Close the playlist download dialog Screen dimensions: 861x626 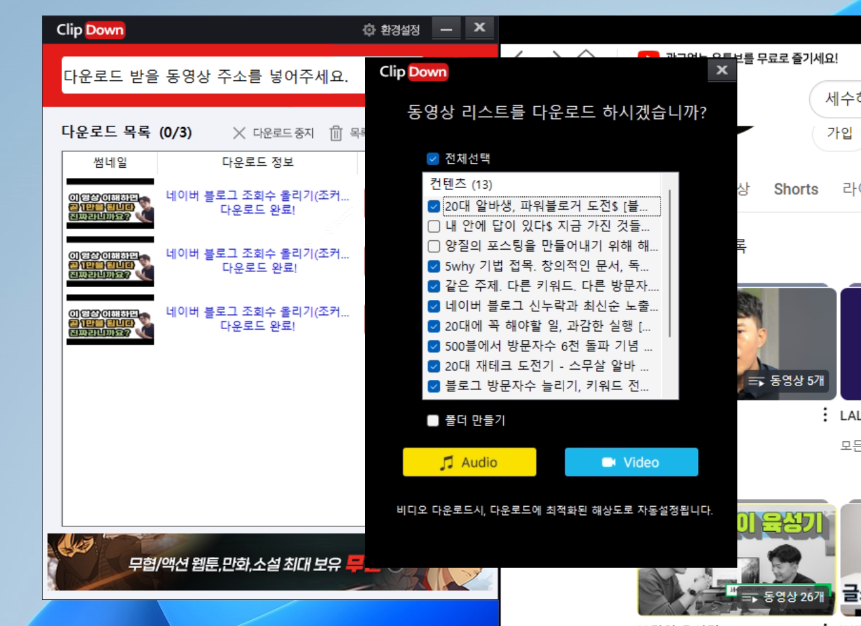(722, 70)
